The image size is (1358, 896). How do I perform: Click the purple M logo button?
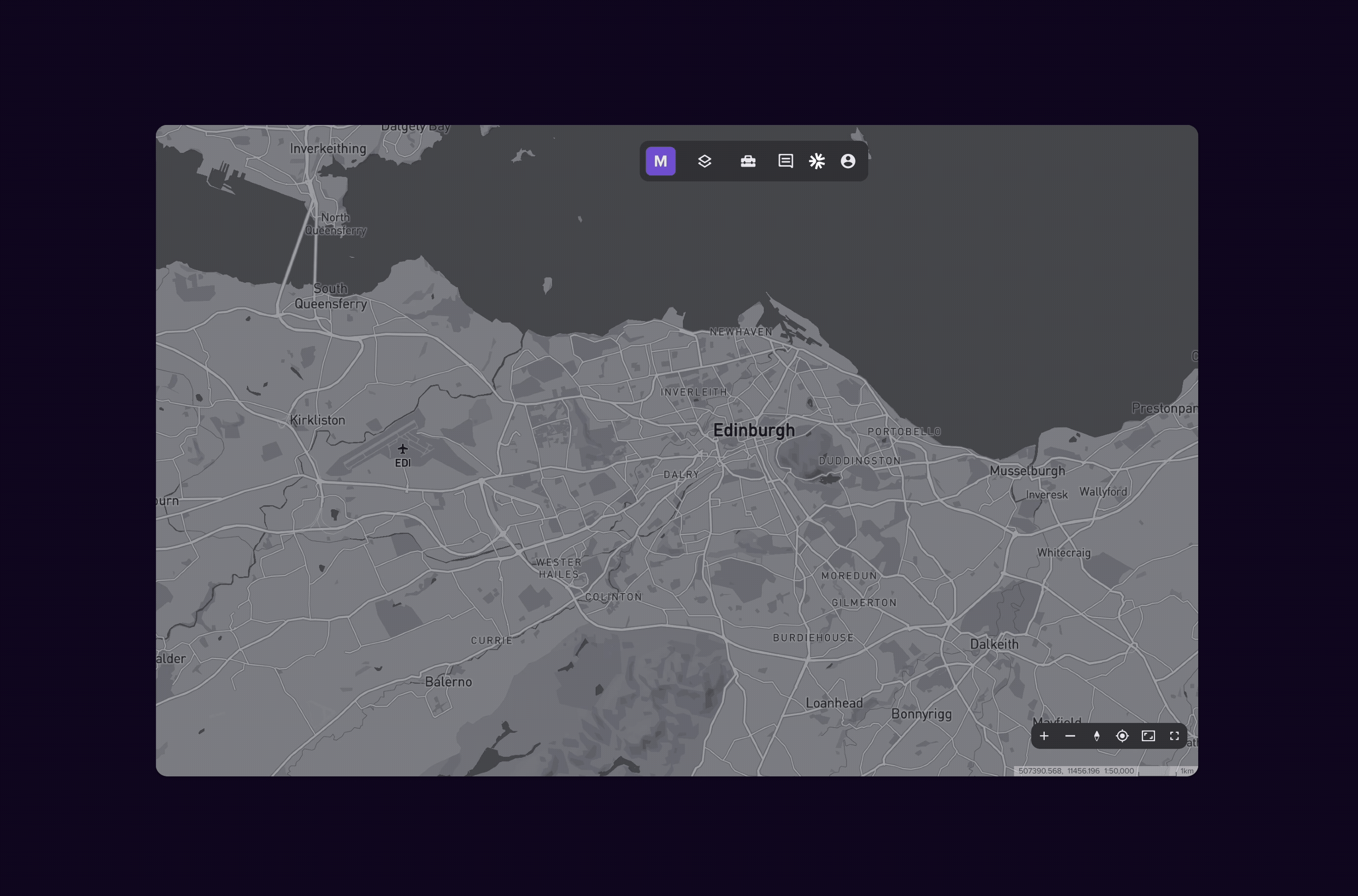click(x=660, y=161)
